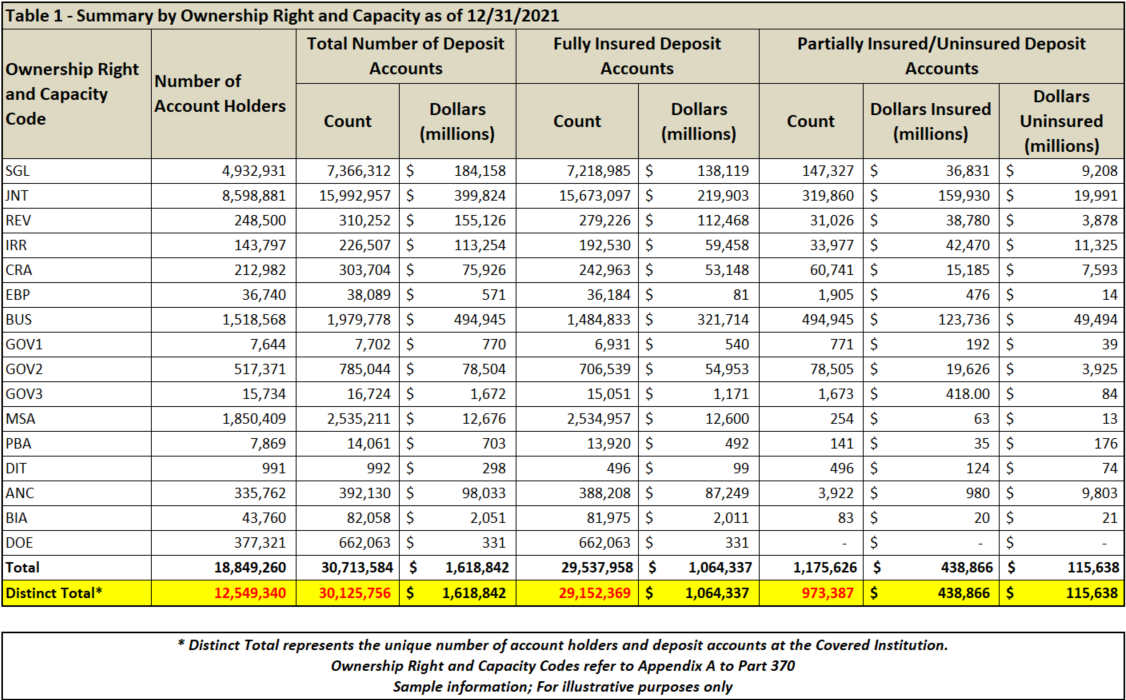Click the Dollars Uninsured (millions) column header
The image size is (1126, 700).
tap(1060, 121)
